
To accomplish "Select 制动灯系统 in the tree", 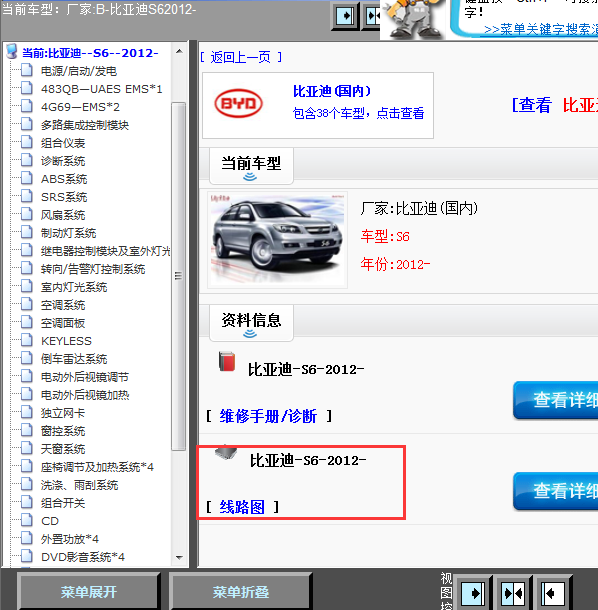I will point(68,233).
